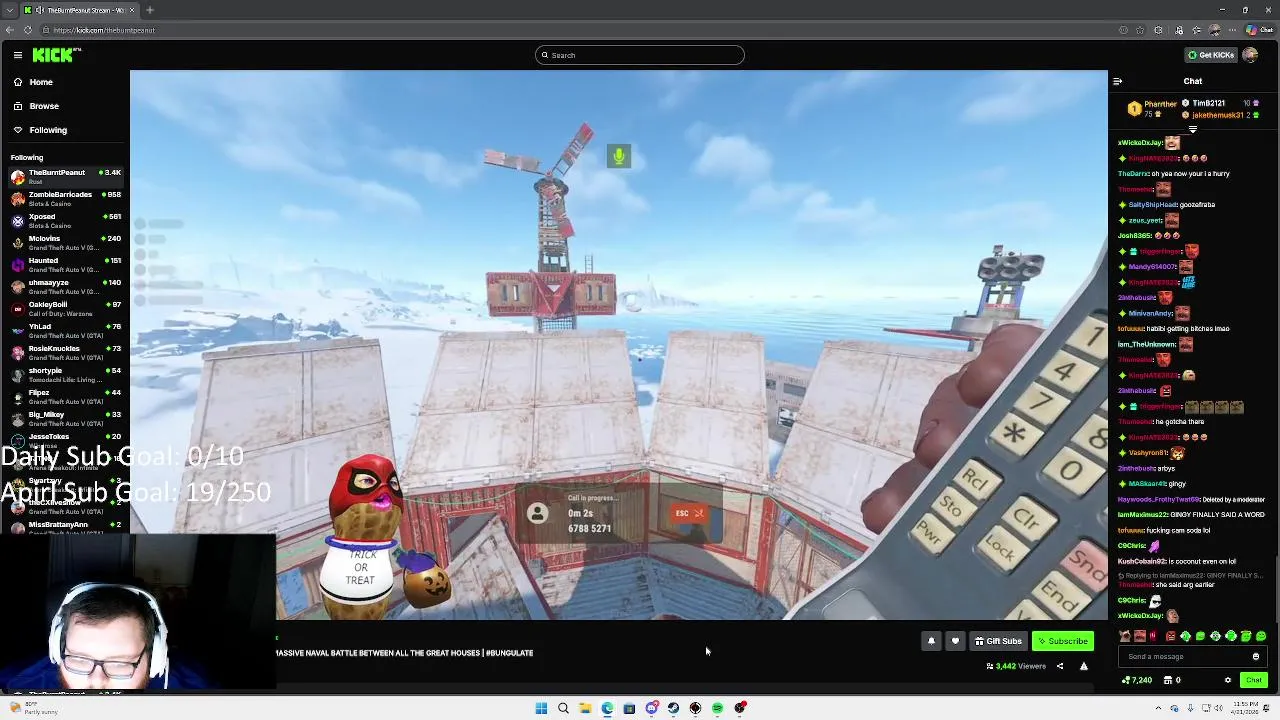Select OakleyBoiii channel in sidebar
The image size is (1280, 720).
(65, 308)
